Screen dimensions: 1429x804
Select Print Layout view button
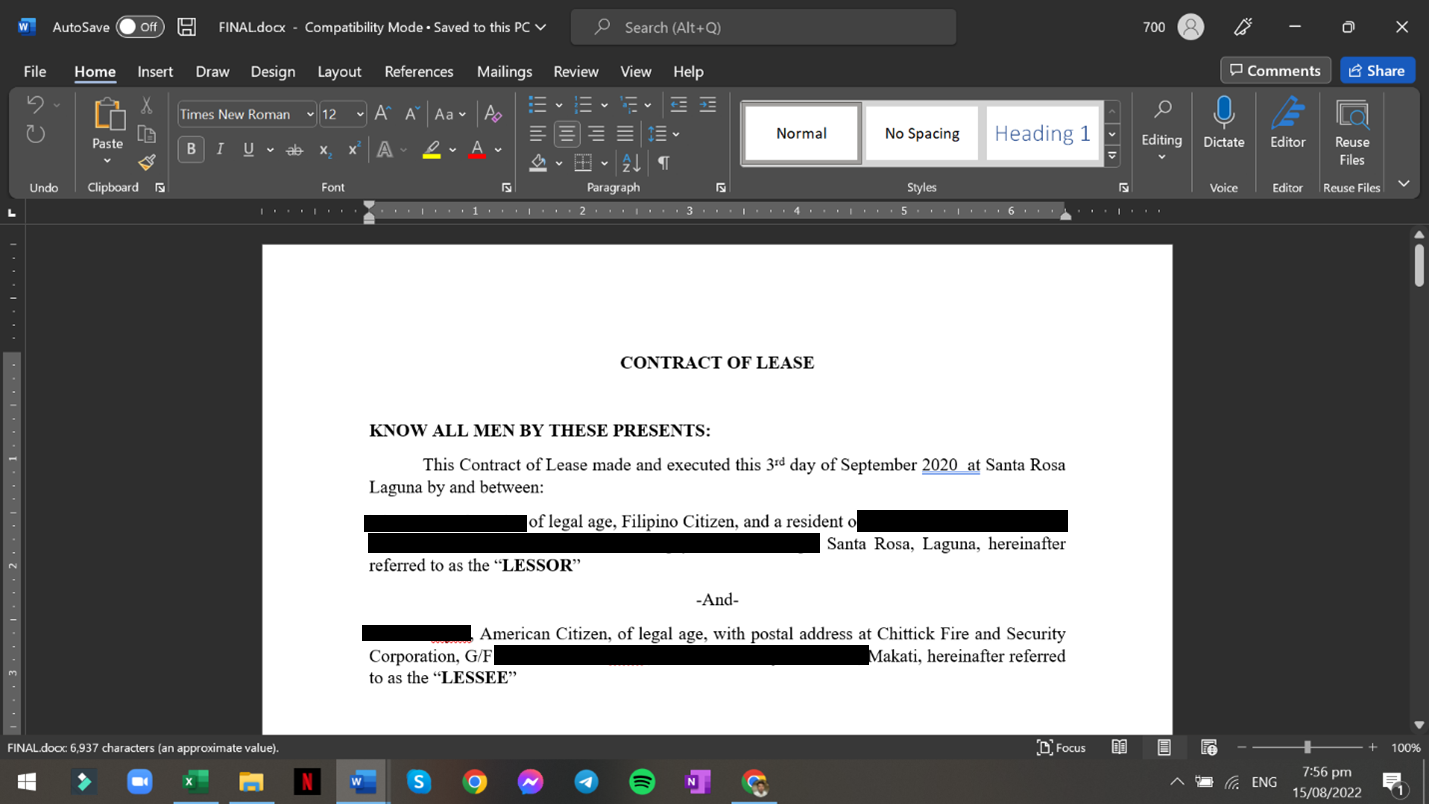point(1164,747)
